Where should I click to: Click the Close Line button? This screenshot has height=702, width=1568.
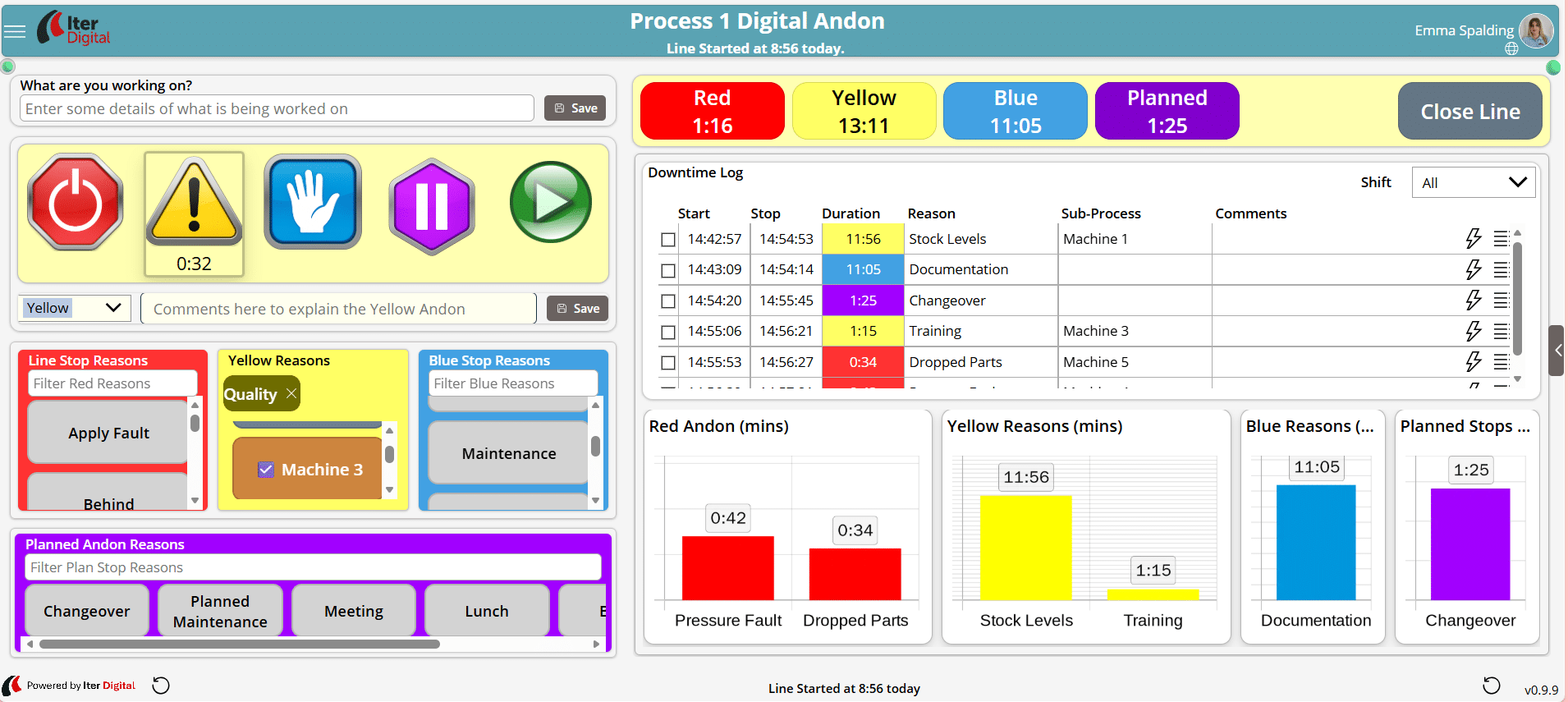tap(1469, 112)
